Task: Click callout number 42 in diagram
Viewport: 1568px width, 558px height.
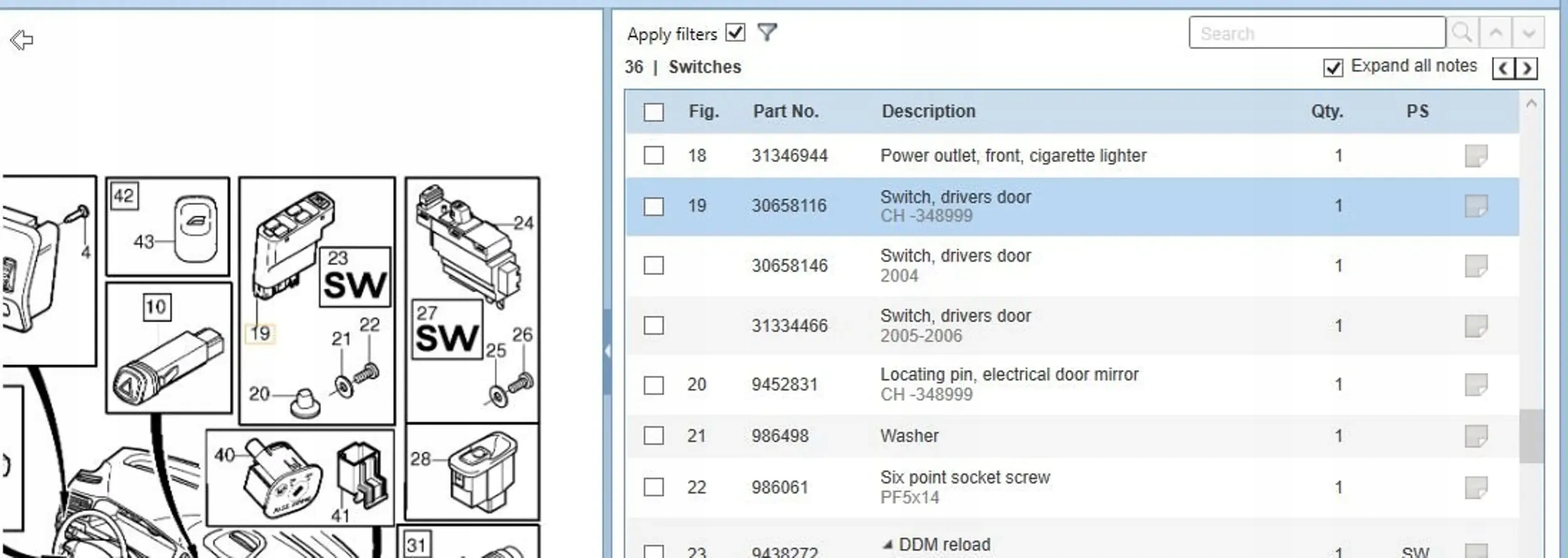Action: point(124,196)
